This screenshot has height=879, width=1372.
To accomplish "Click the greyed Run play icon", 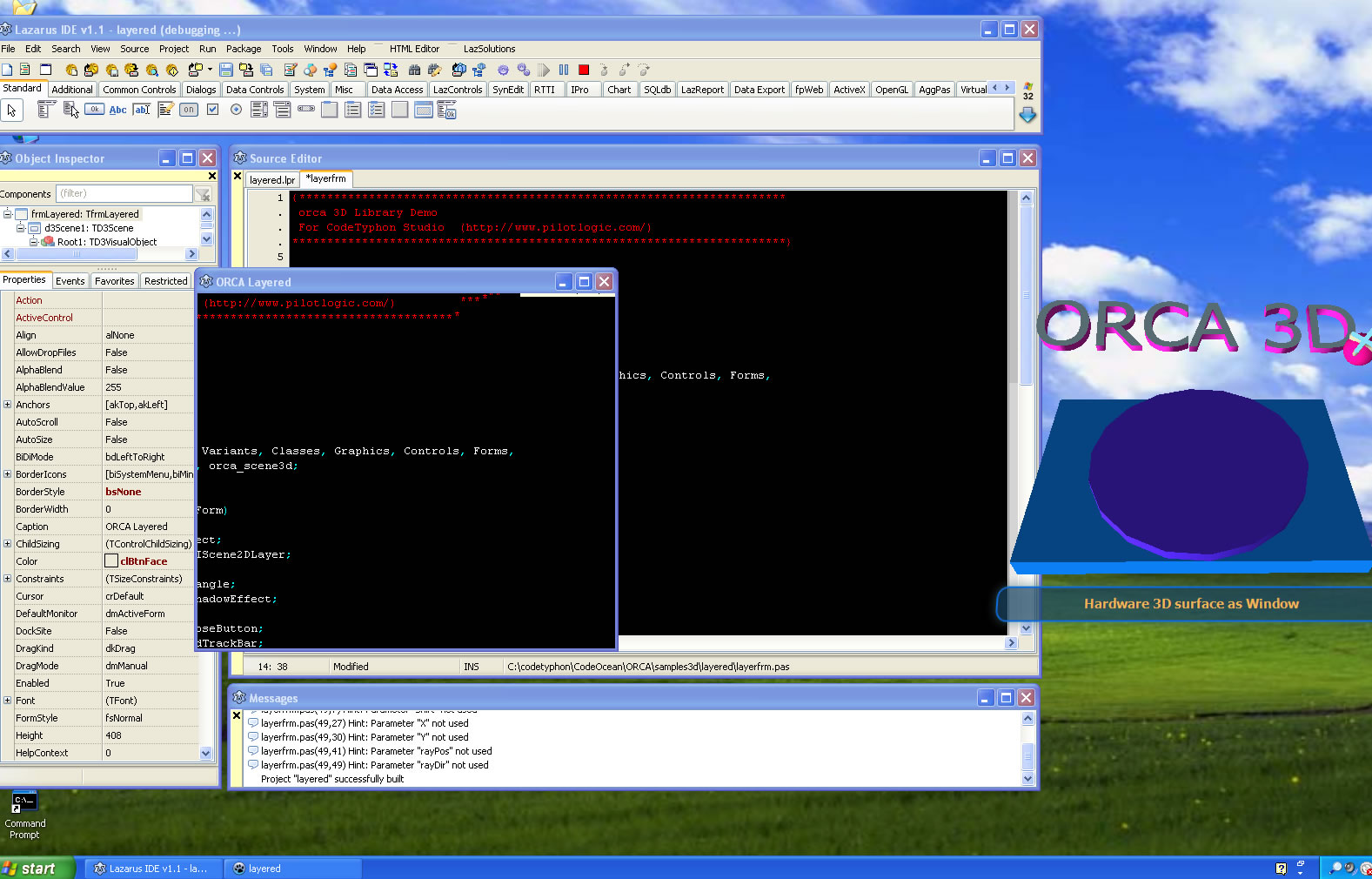I will pos(543,70).
